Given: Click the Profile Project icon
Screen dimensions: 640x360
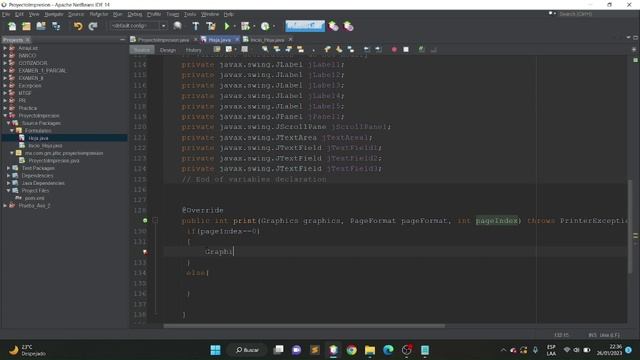Looking at the screenshot, I should pyautogui.click(x=265, y=26).
